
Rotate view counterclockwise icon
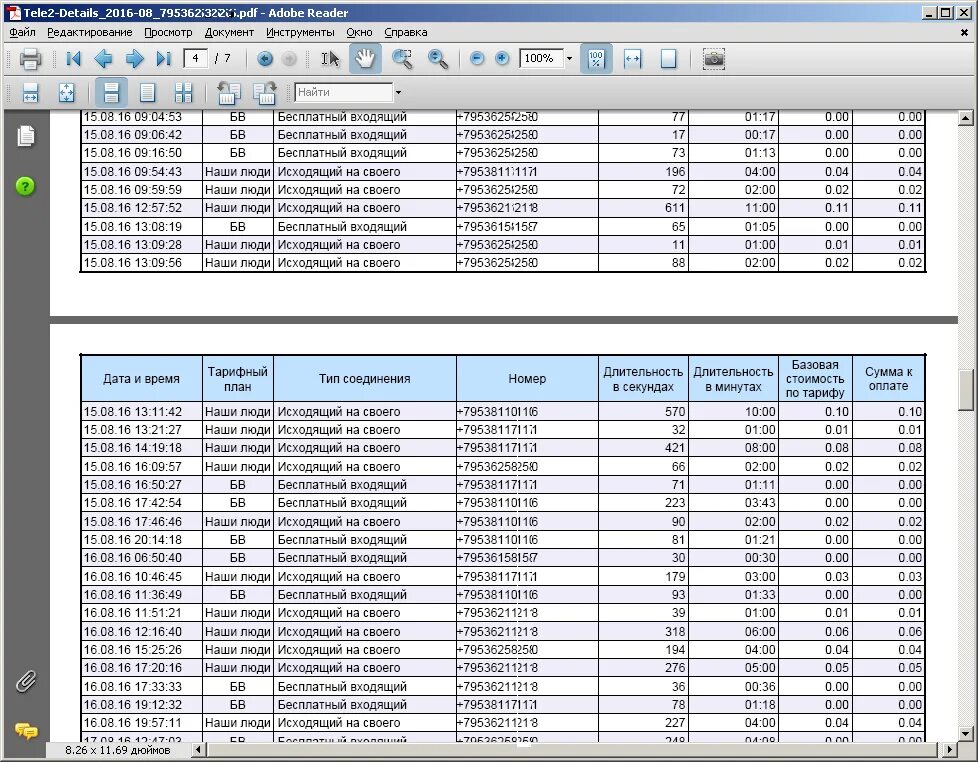pyautogui.click(x=228, y=93)
